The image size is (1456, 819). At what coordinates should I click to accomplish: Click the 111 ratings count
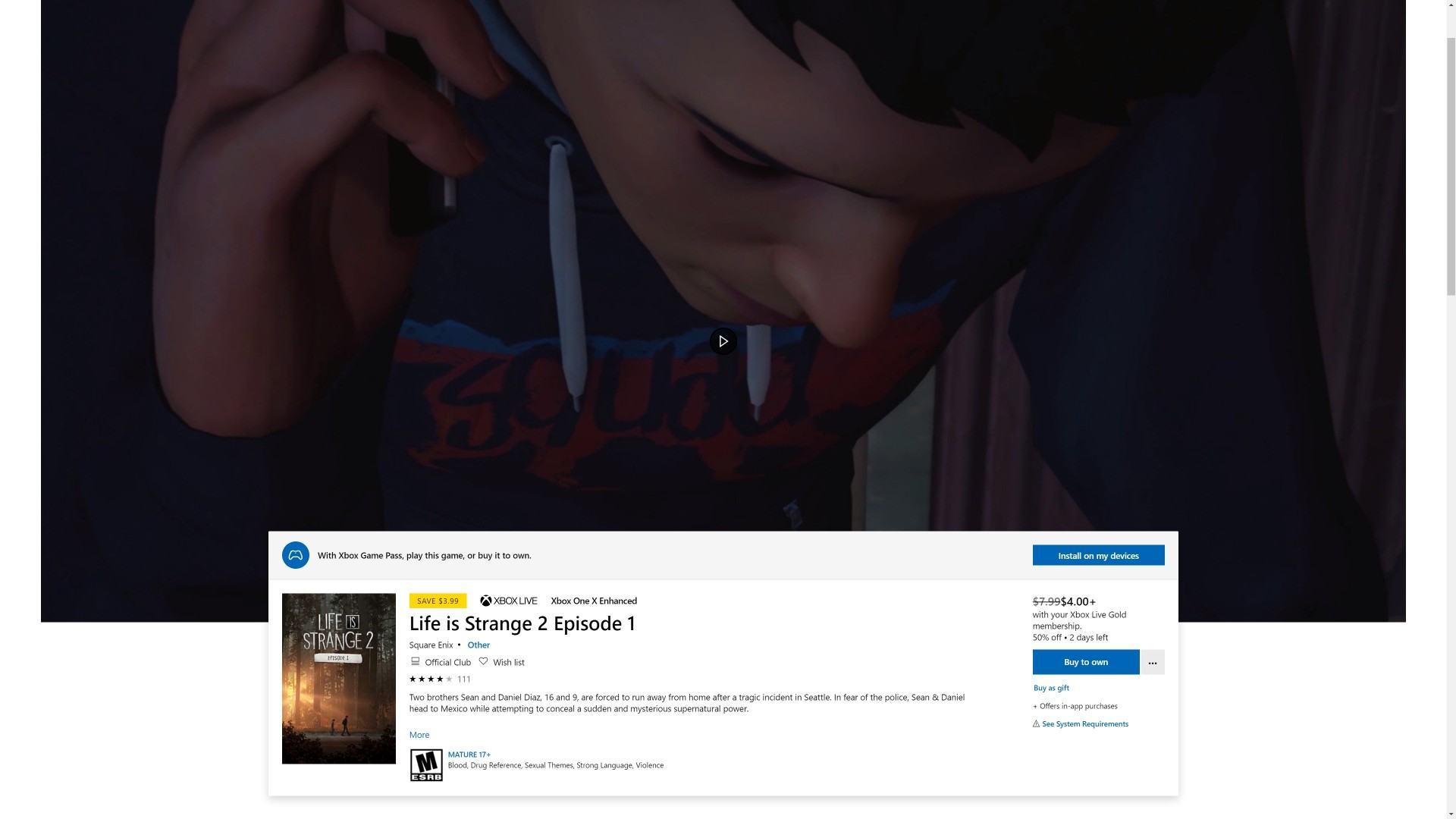coord(464,679)
